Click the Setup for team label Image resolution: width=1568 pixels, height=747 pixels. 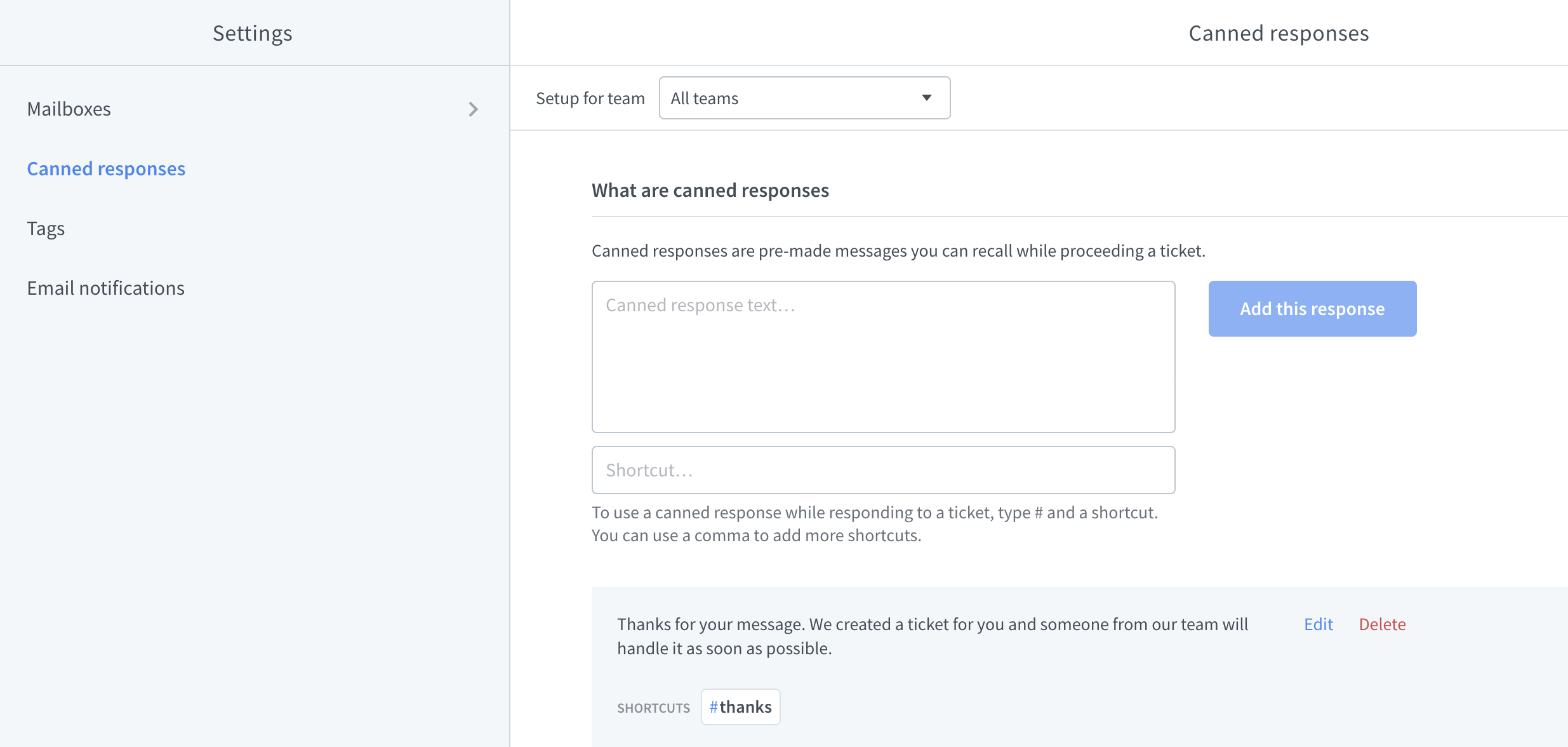click(x=590, y=97)
